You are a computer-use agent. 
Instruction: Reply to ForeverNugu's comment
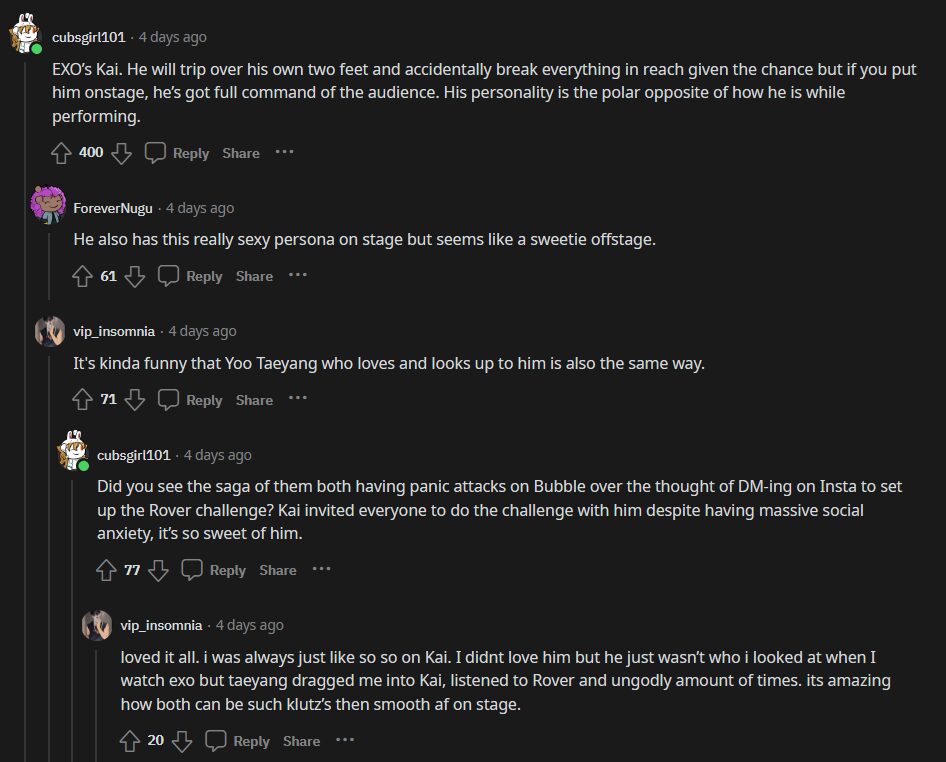pyautogui.click(x=192, y=276)
